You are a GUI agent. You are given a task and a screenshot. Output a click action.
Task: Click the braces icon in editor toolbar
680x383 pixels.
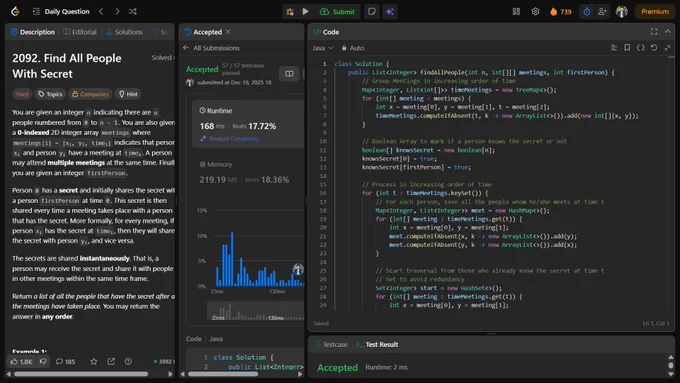coord(641,48)
